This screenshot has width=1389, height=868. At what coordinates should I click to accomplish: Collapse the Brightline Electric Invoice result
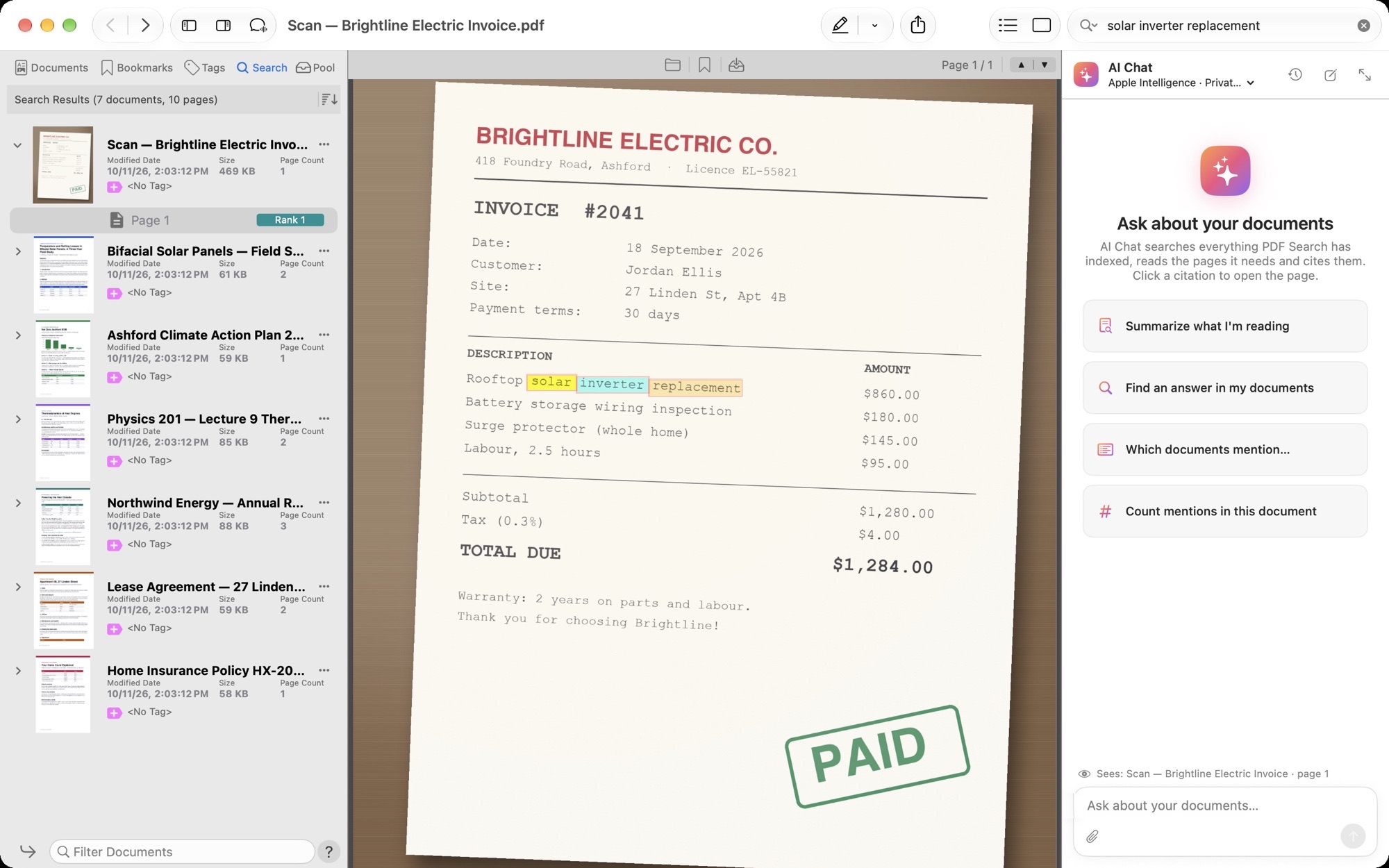(x=17, y=145)
